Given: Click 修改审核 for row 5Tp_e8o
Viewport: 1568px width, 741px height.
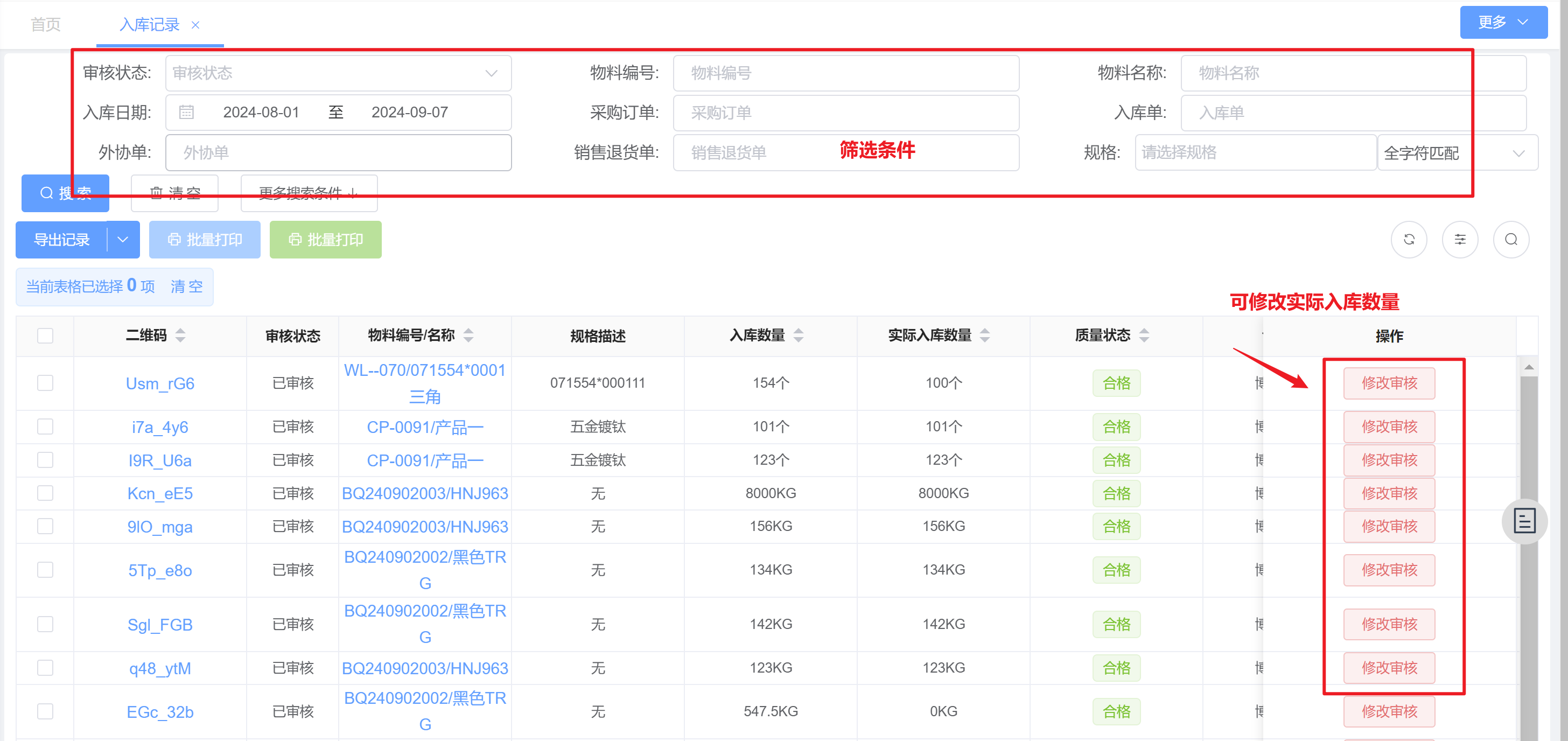Looking at the screenshot, I should [1389, 569].
